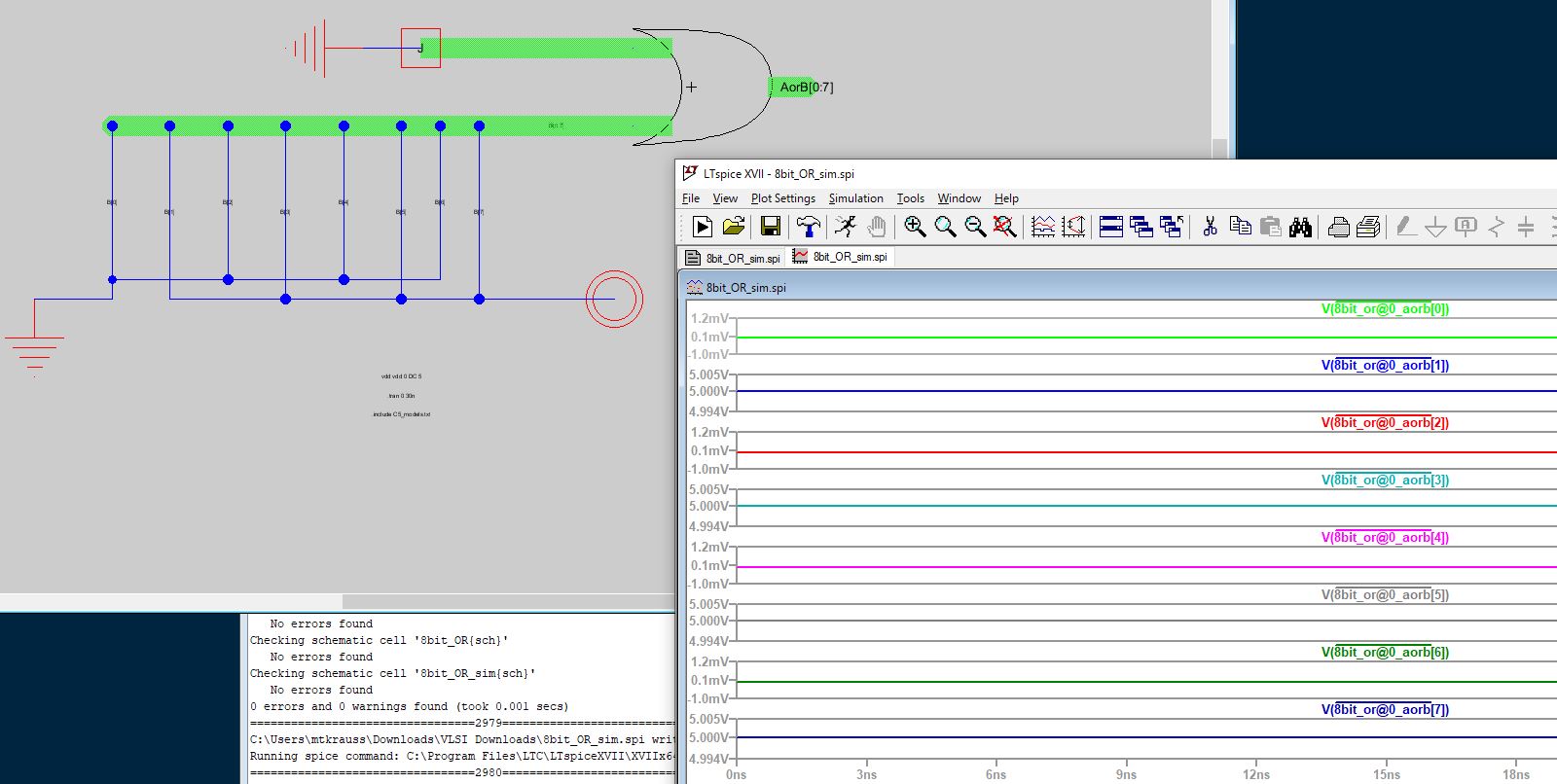The height and width of the screenshot is (784, 1557).
Task: Click the Run simulation icon (running man)
Action: (845, 227)
